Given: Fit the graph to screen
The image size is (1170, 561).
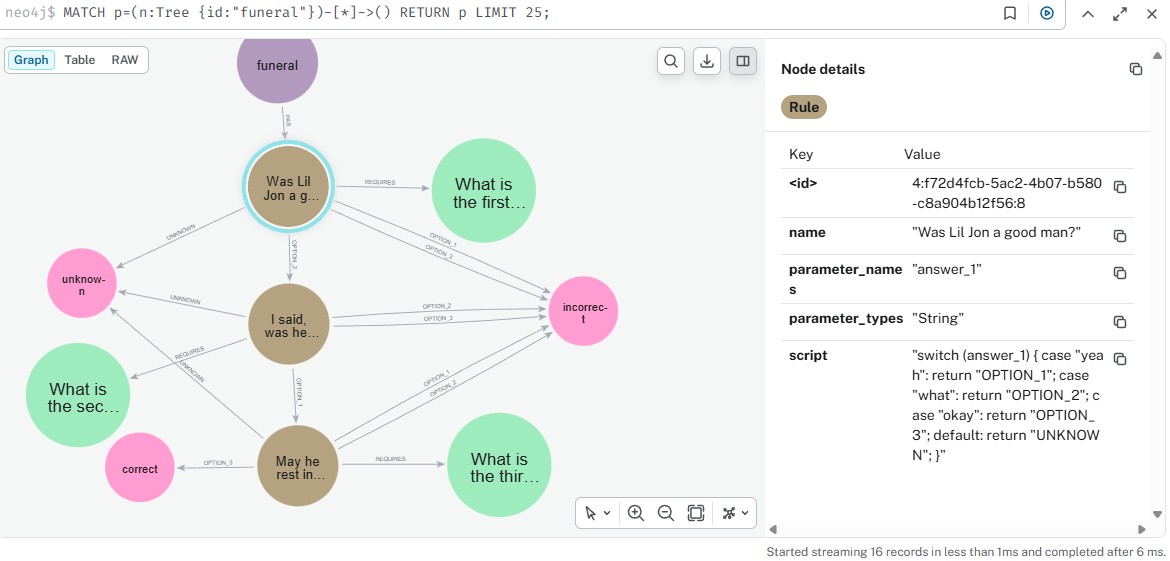Looking at the screenshot, I should click(x=696, y=513).
